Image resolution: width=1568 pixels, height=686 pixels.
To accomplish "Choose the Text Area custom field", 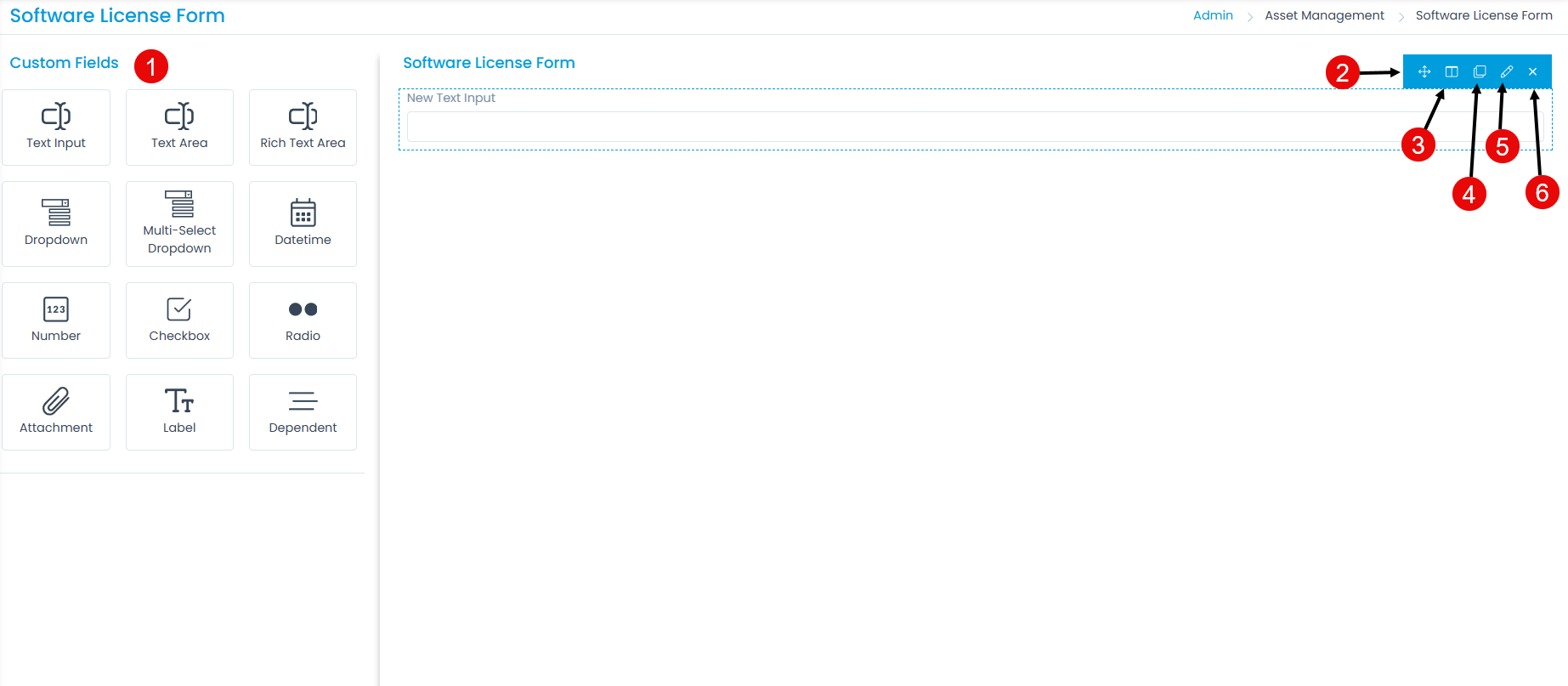I will tap(179, 128).
